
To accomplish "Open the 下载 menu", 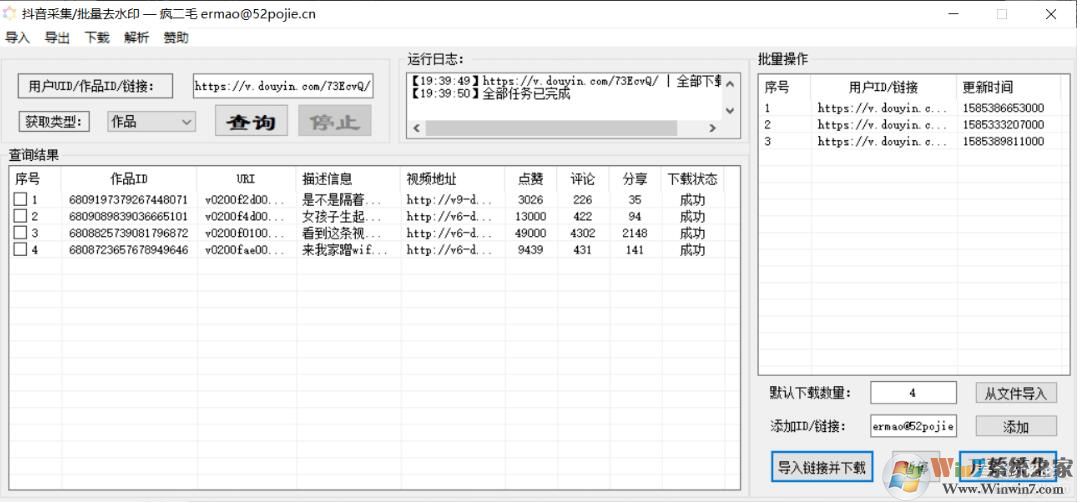I will pos(97,38).
